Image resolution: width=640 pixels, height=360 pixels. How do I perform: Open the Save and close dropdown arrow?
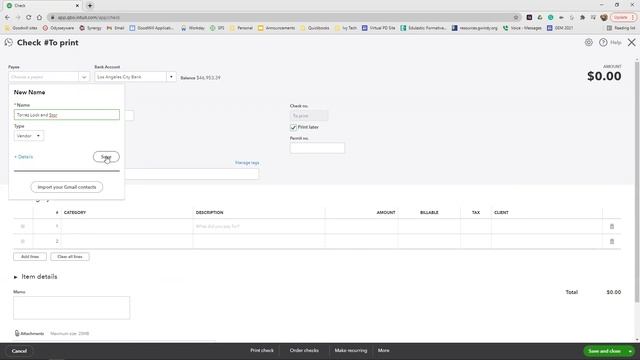tap(630, 351)
